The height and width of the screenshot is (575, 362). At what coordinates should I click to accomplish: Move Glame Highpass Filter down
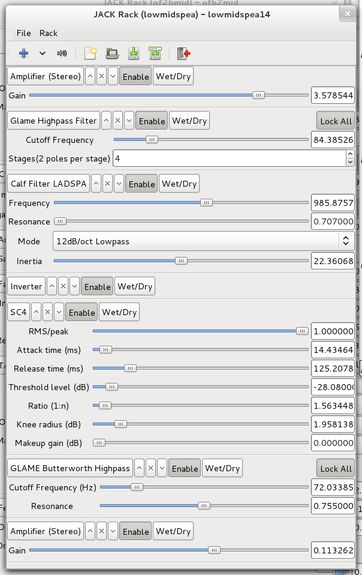point(129,121)
